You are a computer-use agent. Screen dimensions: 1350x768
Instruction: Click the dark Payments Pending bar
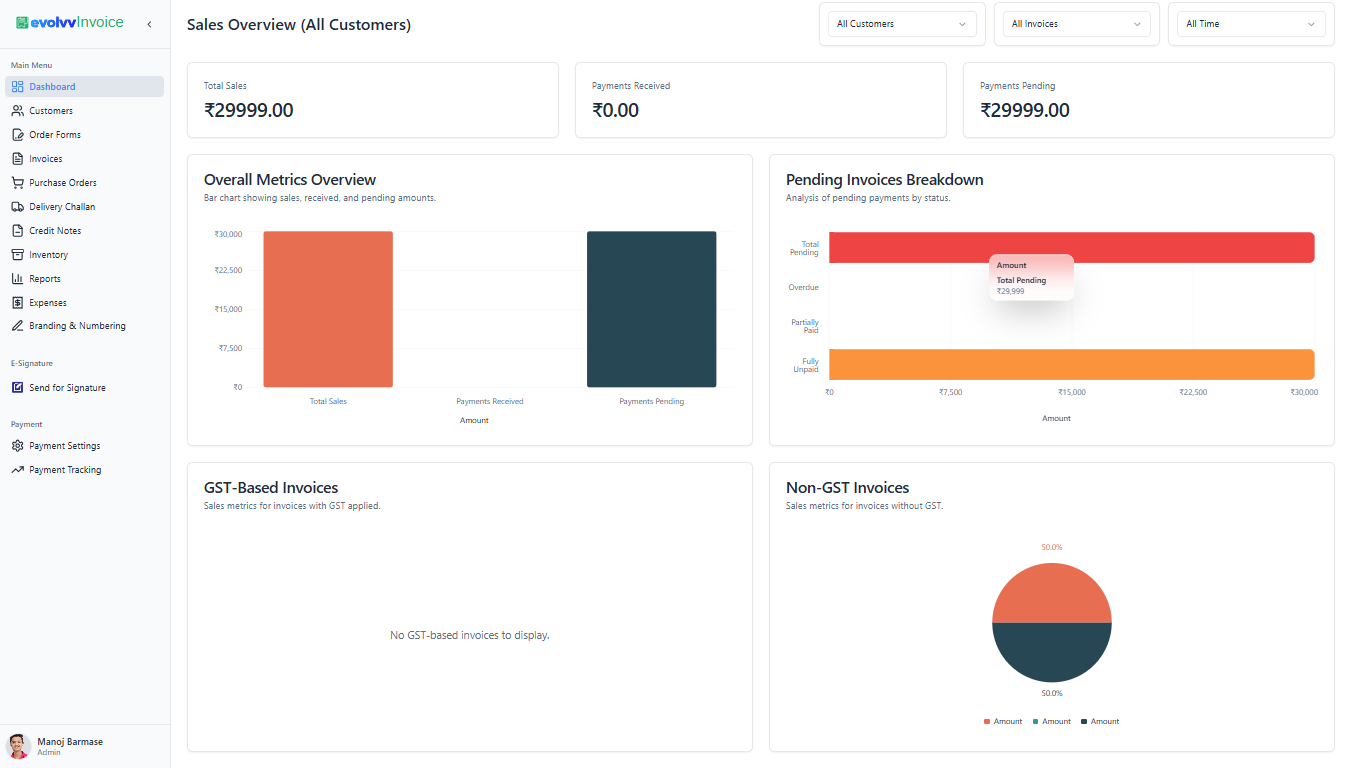click(x=652, y=309)
